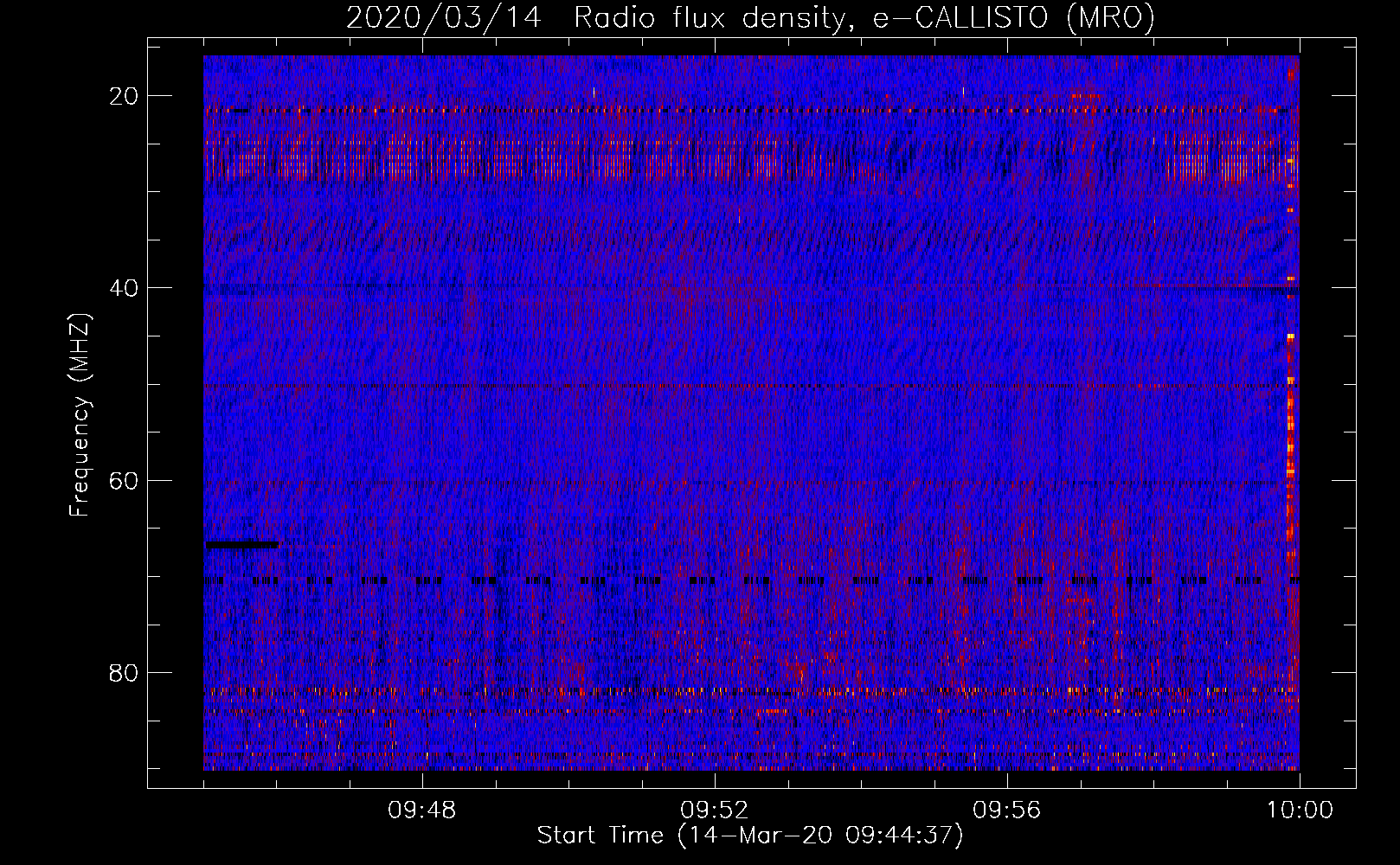The width and height of the screenshot is (1400, 865).
Task: Click the '40' frequency tick label
Action: click(124, 288)
